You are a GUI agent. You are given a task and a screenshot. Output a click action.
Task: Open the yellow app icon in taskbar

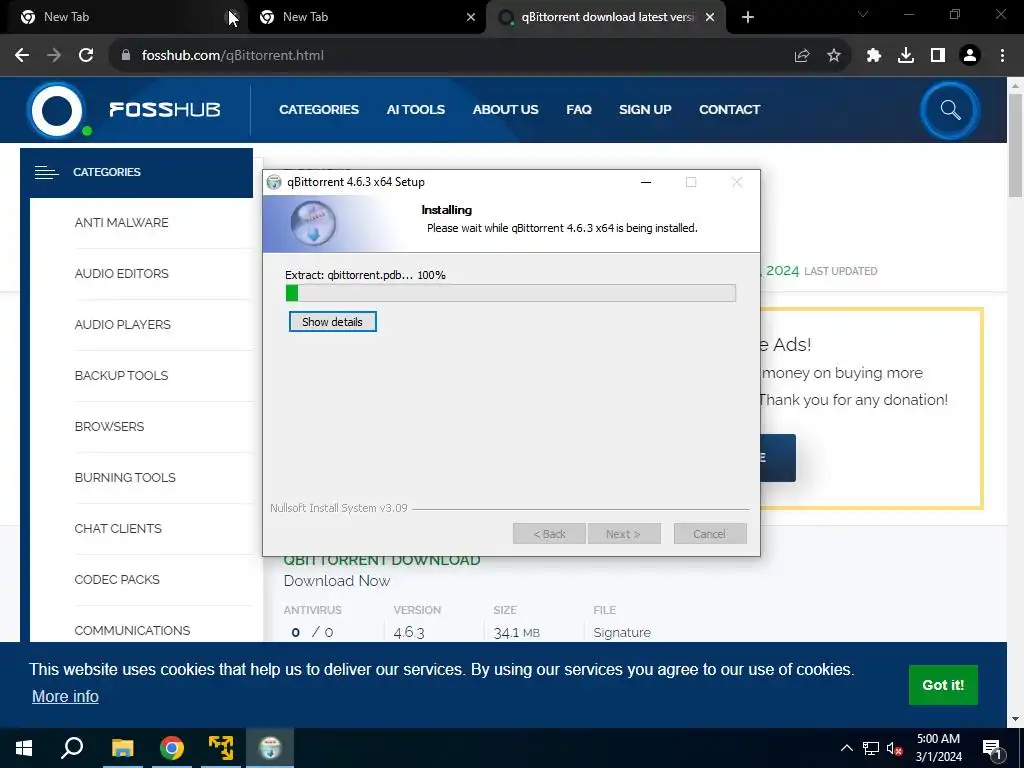click(x=221, y=748)
